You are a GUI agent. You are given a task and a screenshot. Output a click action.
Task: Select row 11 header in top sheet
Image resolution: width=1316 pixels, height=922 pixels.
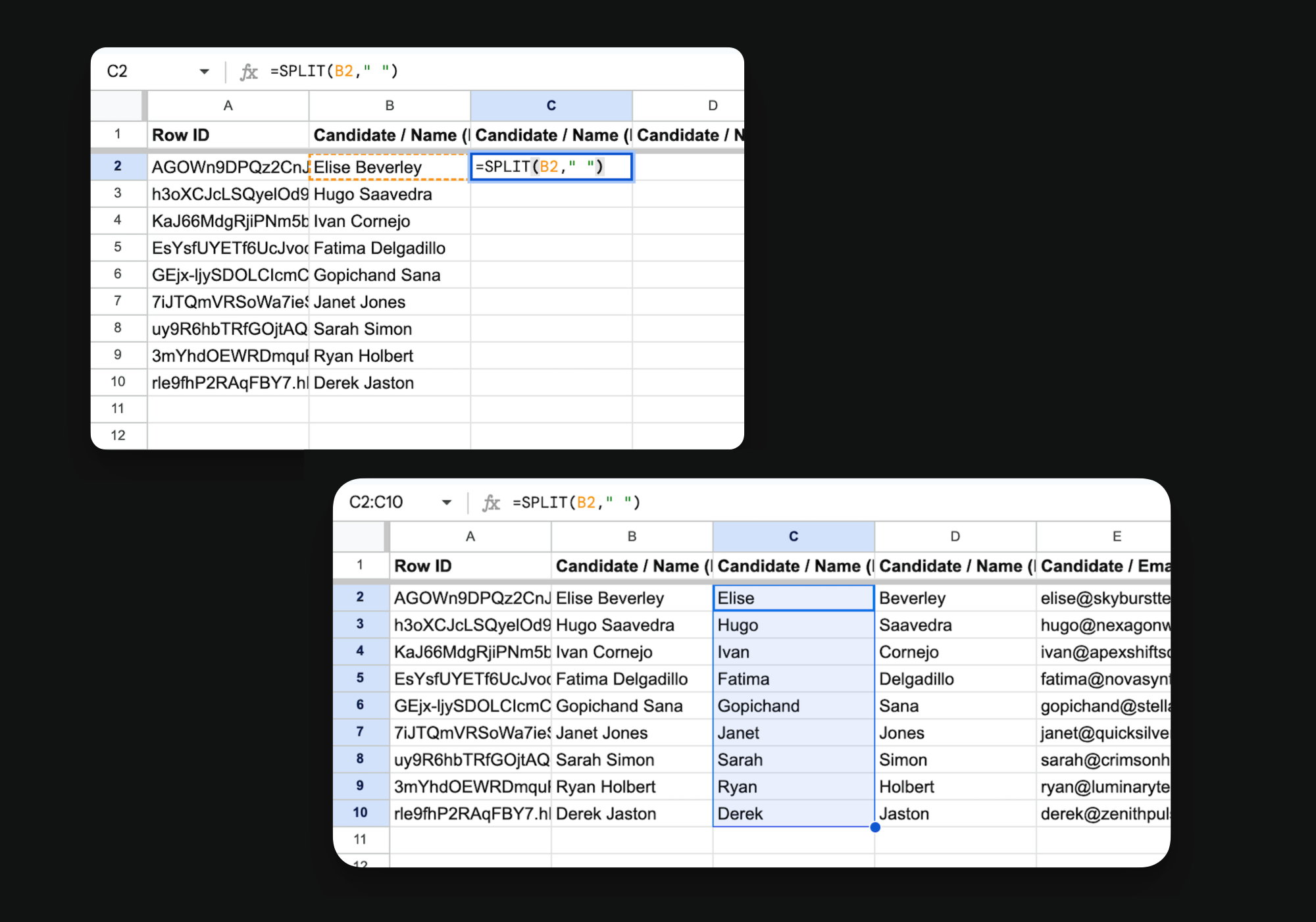[x=118, y=409]
